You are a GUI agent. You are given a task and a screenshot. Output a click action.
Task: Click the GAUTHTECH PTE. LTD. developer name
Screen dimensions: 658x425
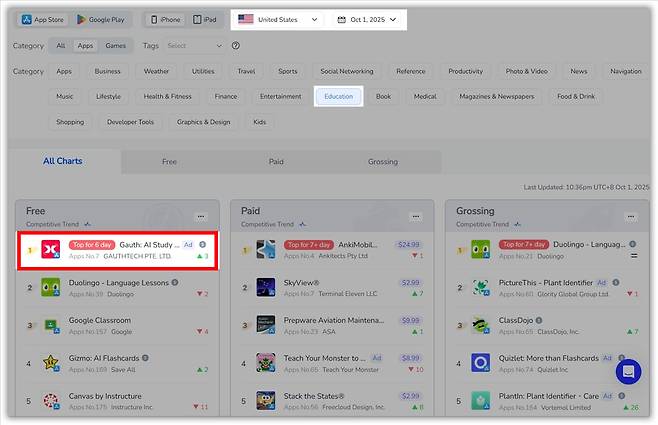[x=137, y=256]
